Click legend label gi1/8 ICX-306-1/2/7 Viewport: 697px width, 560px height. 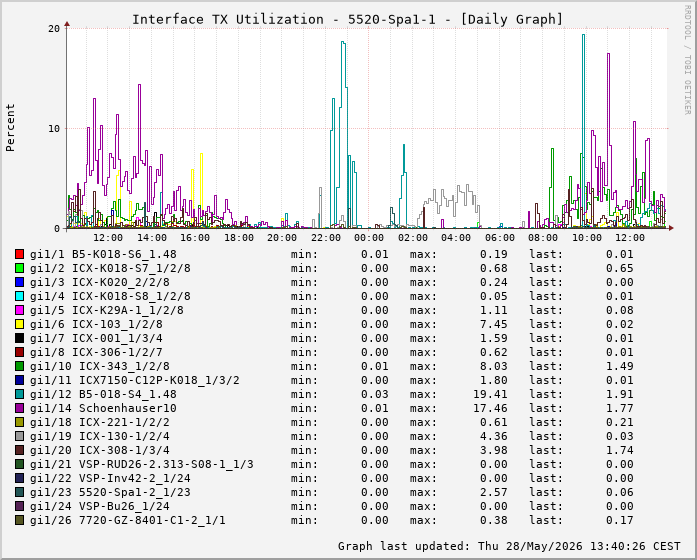(96, 352)
